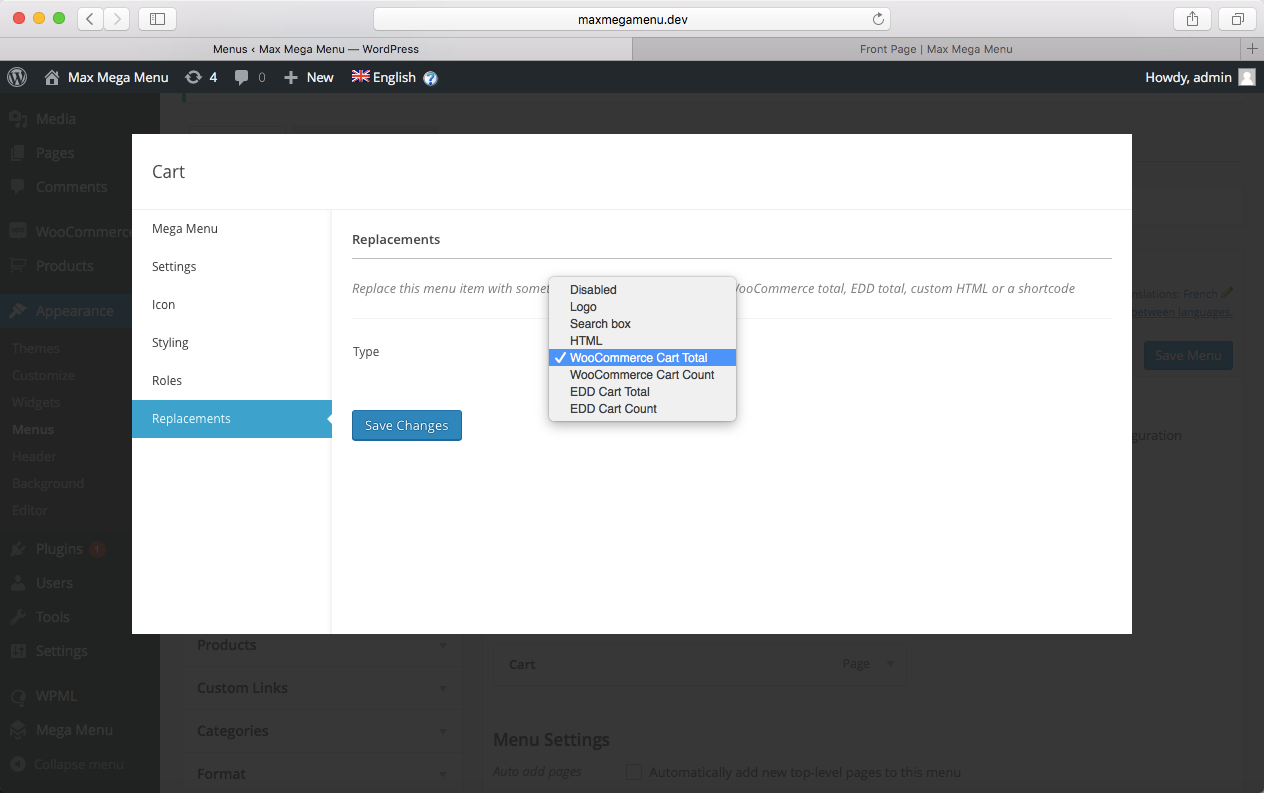Click the Safari share button
The height and width of the screenshot is (793, 1264).
click(1192, 19)
